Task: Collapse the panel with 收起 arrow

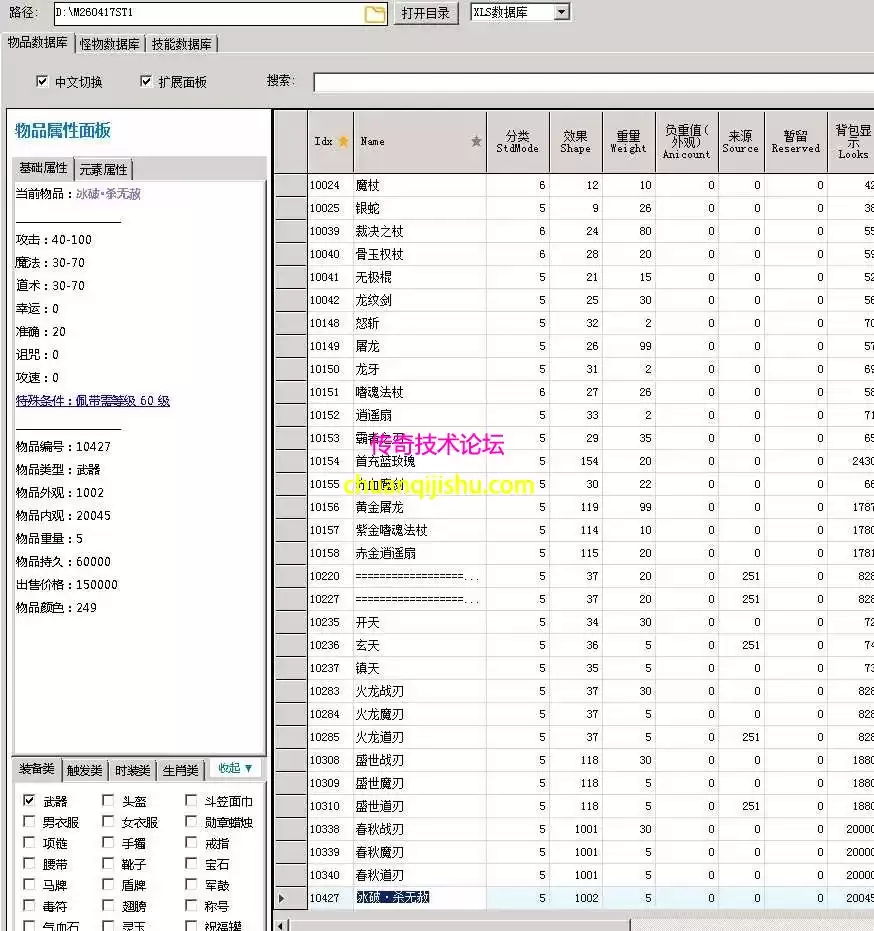Action: click(235, 768)
